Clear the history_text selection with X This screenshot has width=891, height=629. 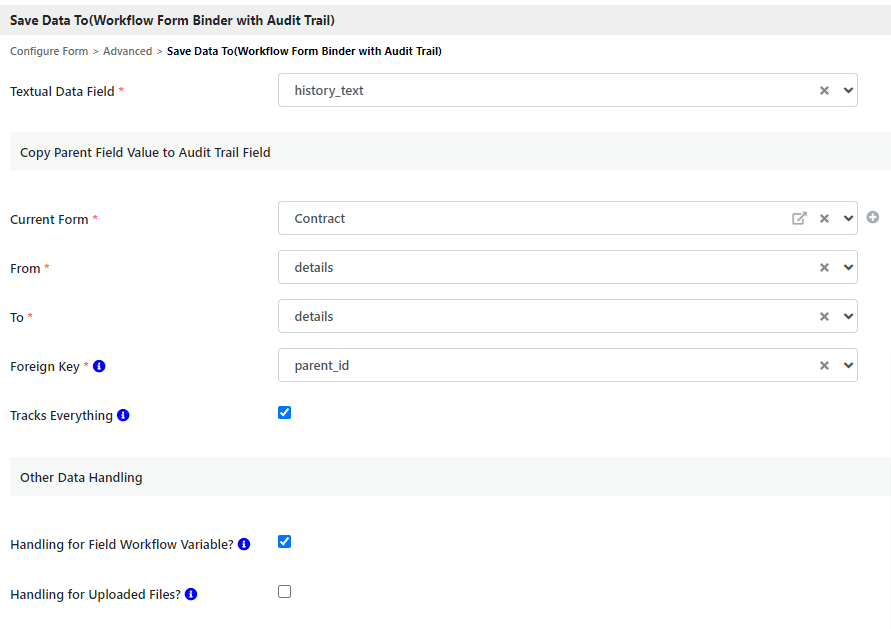coord(825,90)
